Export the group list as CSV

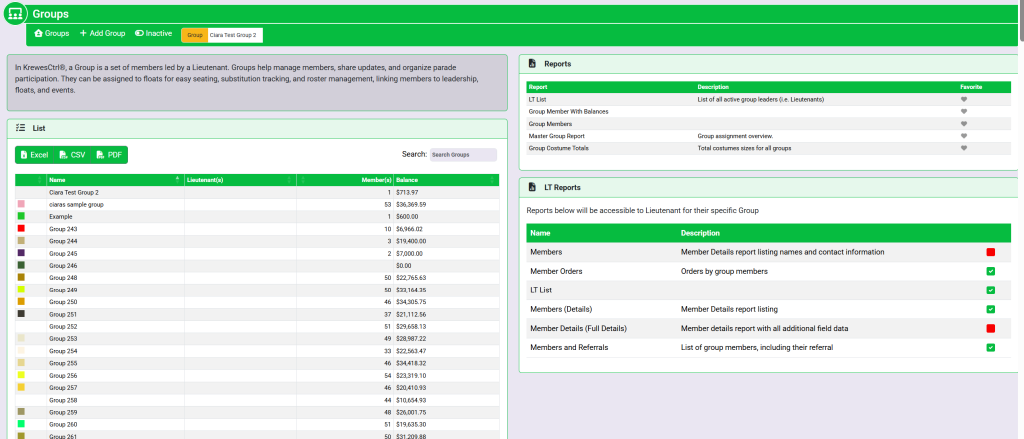[x=72, y=155]
